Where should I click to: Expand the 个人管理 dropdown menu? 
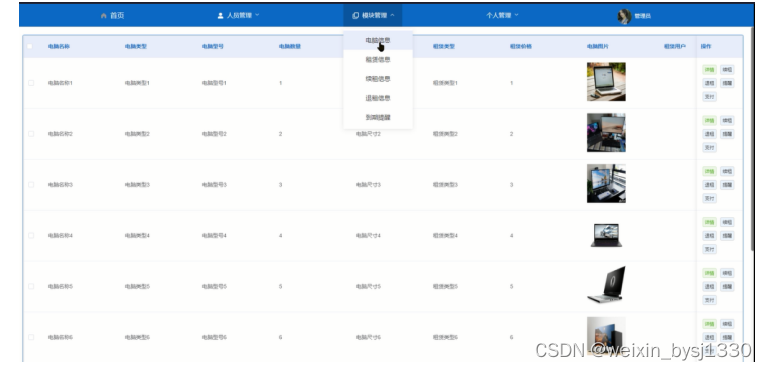[x=502, y=16]
